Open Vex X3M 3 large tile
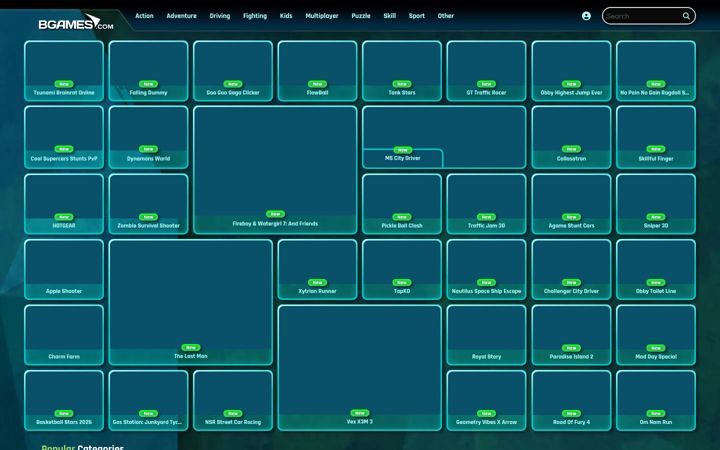The height and width of the screenshot is (450, 720). [360, 368]
